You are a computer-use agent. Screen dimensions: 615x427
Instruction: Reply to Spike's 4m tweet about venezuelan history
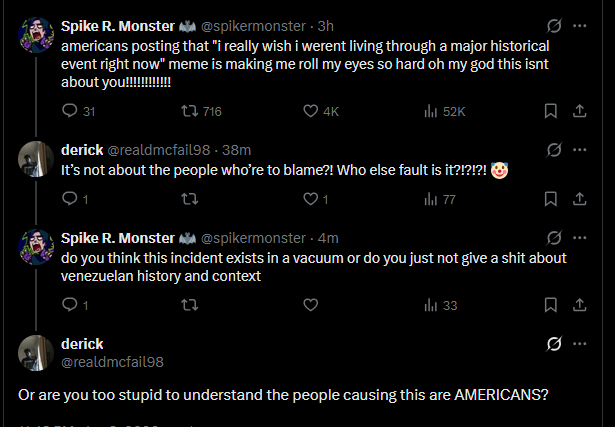[x=68, y=305]
